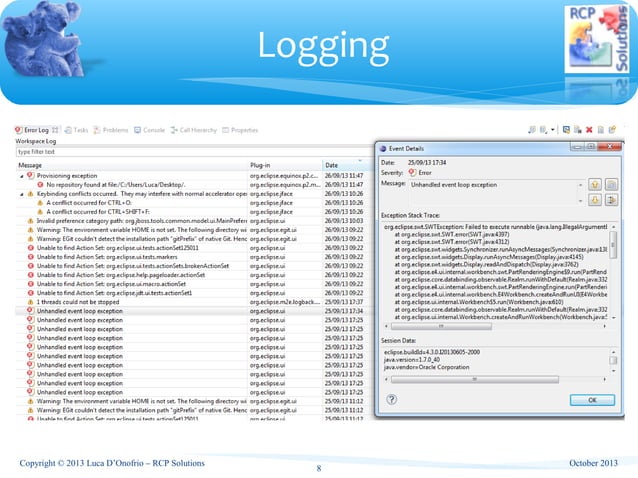Collapse the Provisioning exception entry
This screenshot has width=638, height=478.
click(22, 176)
